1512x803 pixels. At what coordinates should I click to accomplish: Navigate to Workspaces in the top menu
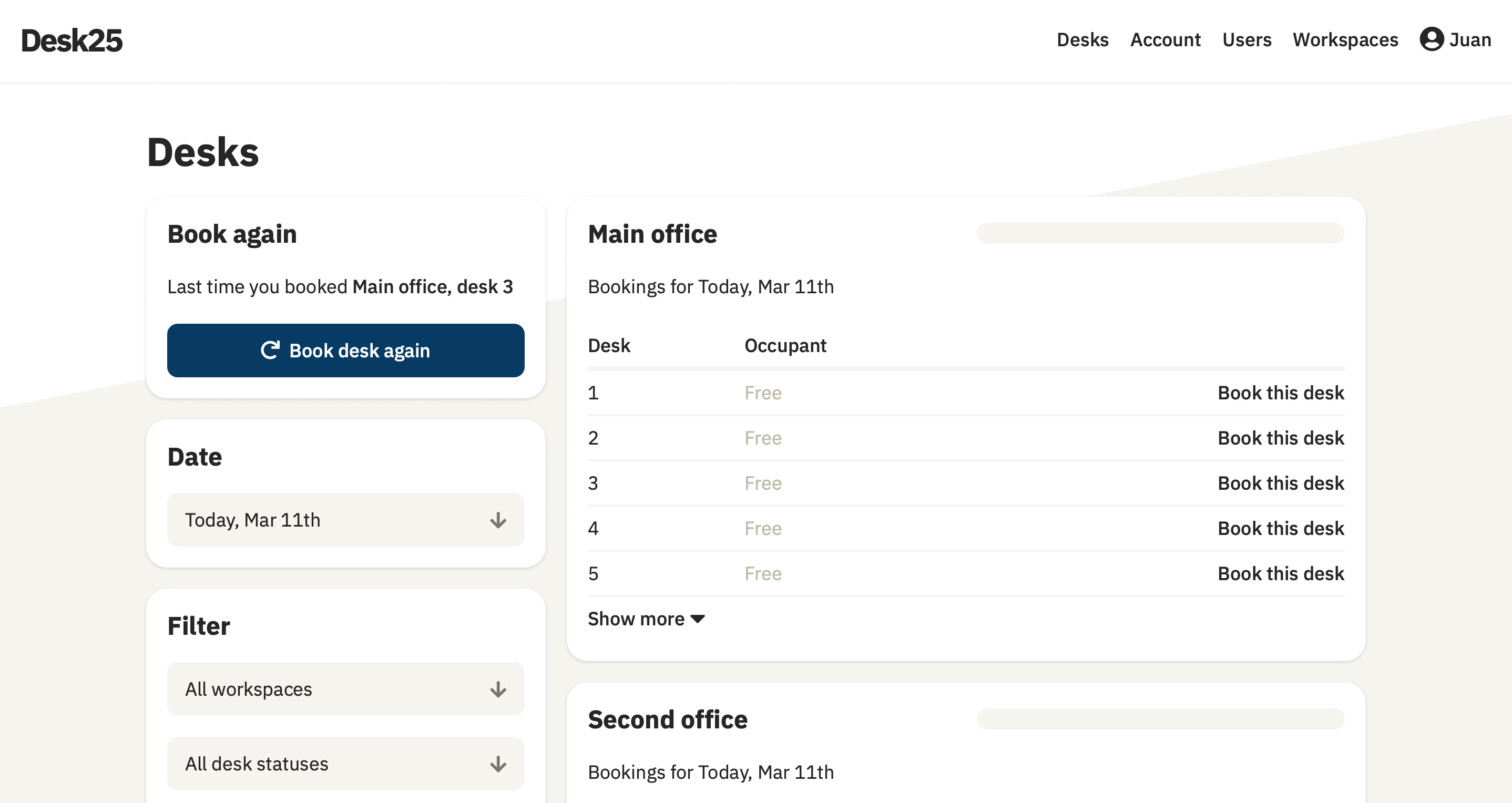click(1345, 40)
